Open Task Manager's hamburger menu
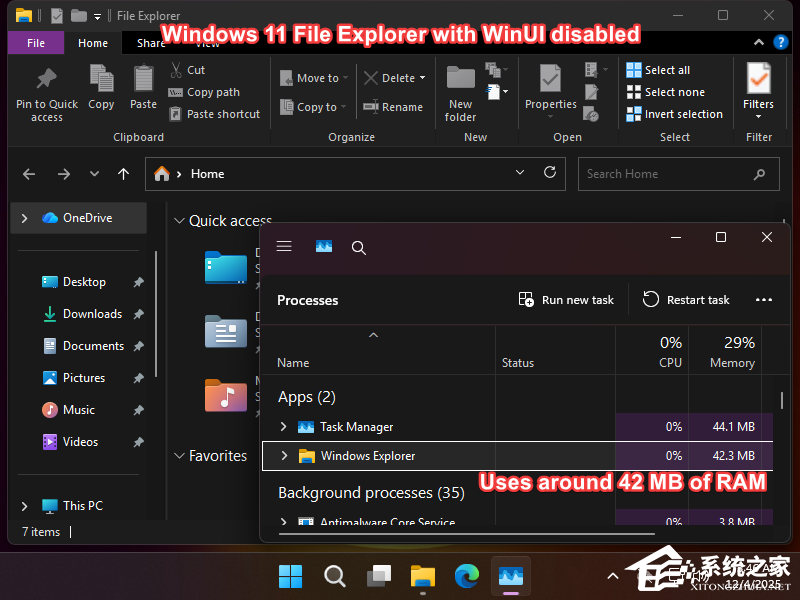The image size is (800, 600). coord(284,247)
